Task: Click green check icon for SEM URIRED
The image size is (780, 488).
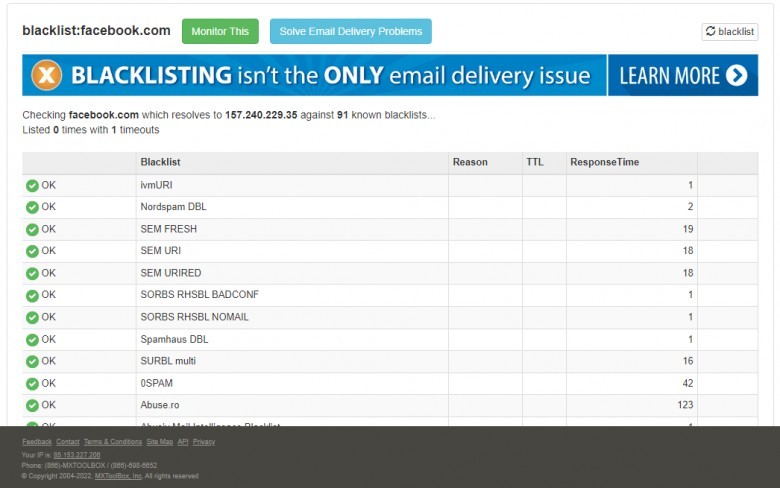Action: click(x=32, y=274)
